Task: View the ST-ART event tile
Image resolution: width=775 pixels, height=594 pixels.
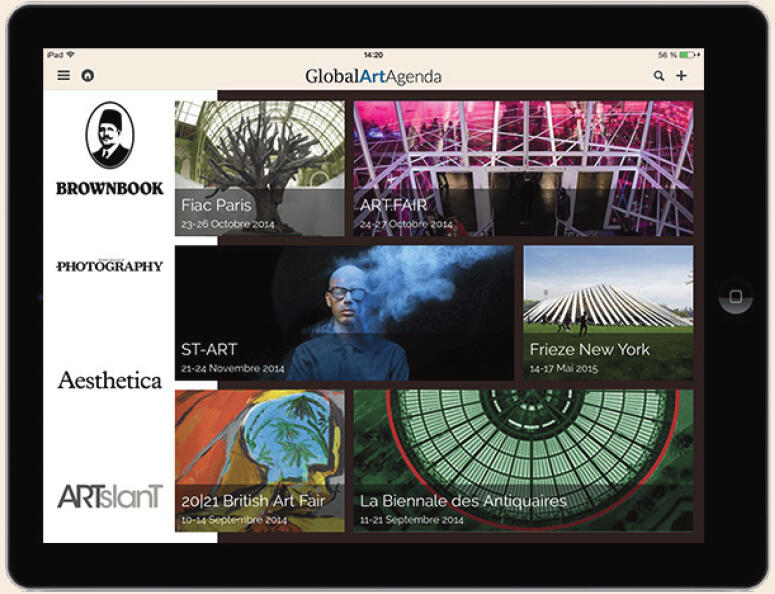Action: tap(344, 313)
